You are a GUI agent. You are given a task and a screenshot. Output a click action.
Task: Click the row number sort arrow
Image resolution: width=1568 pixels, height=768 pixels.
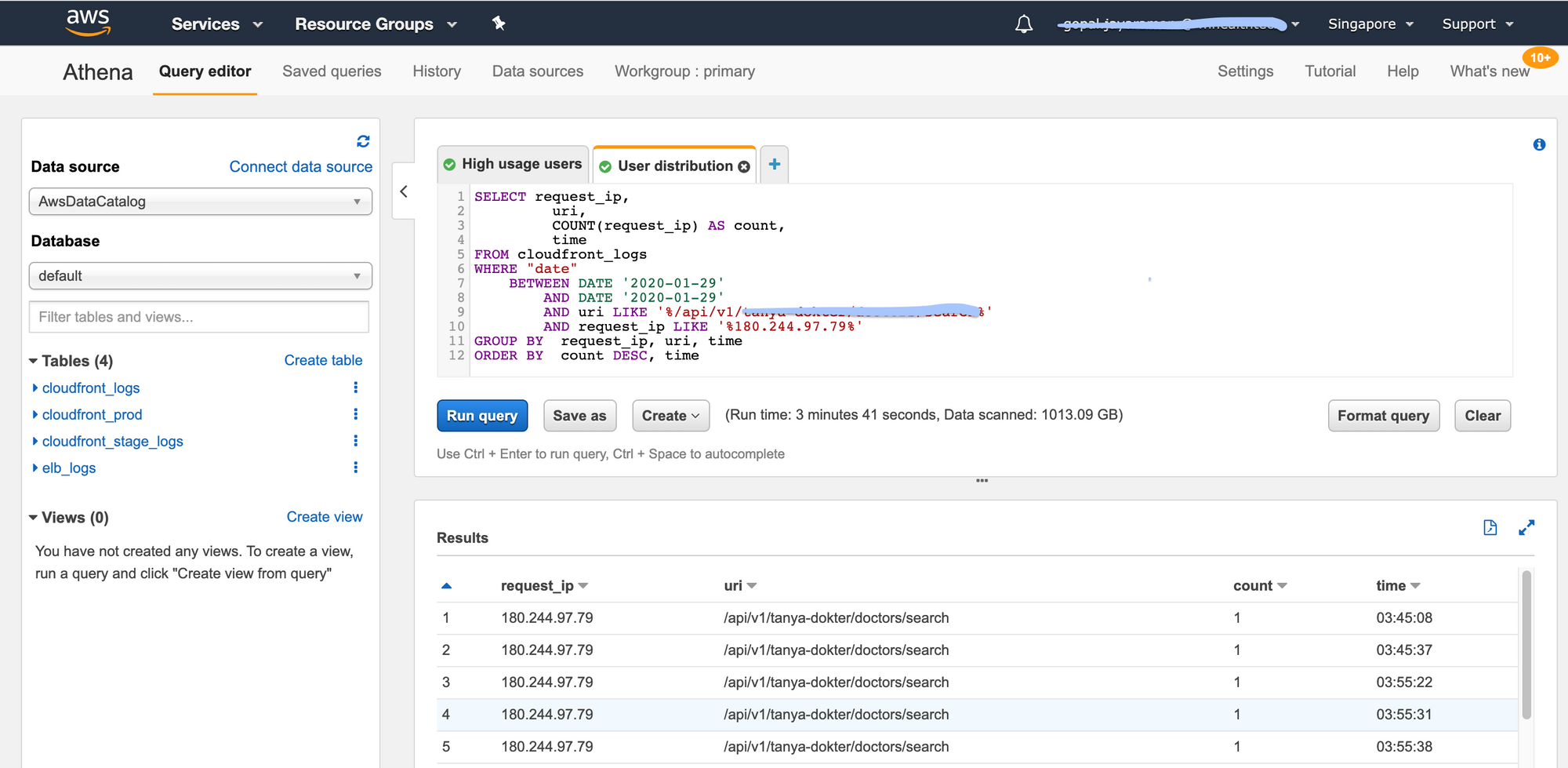[447, 586]
